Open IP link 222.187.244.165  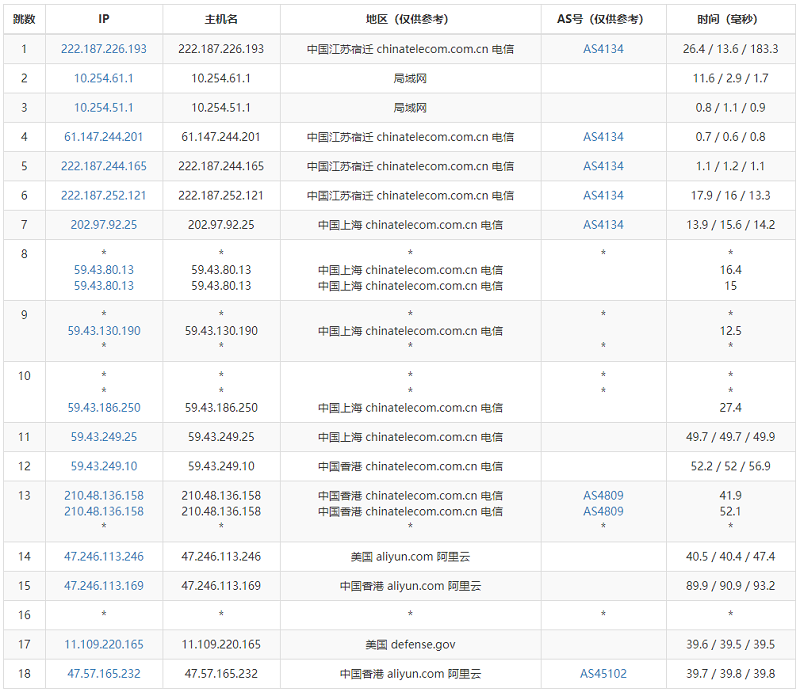[x=104, y=166]
